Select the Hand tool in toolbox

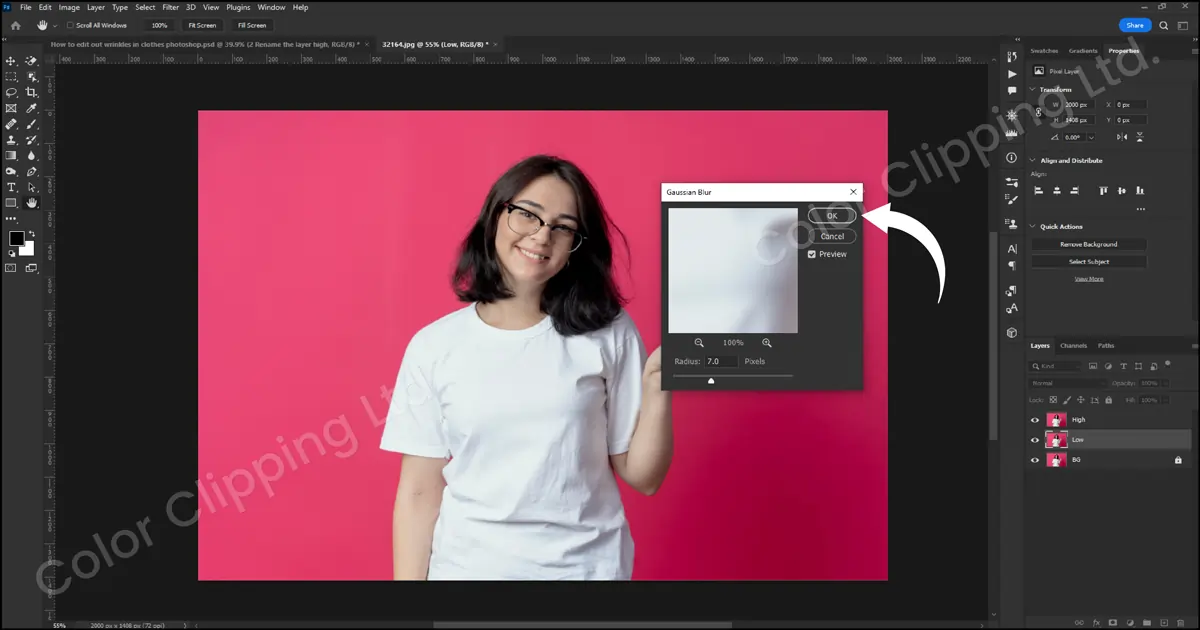pyautogui.click(x=32, y=203)
